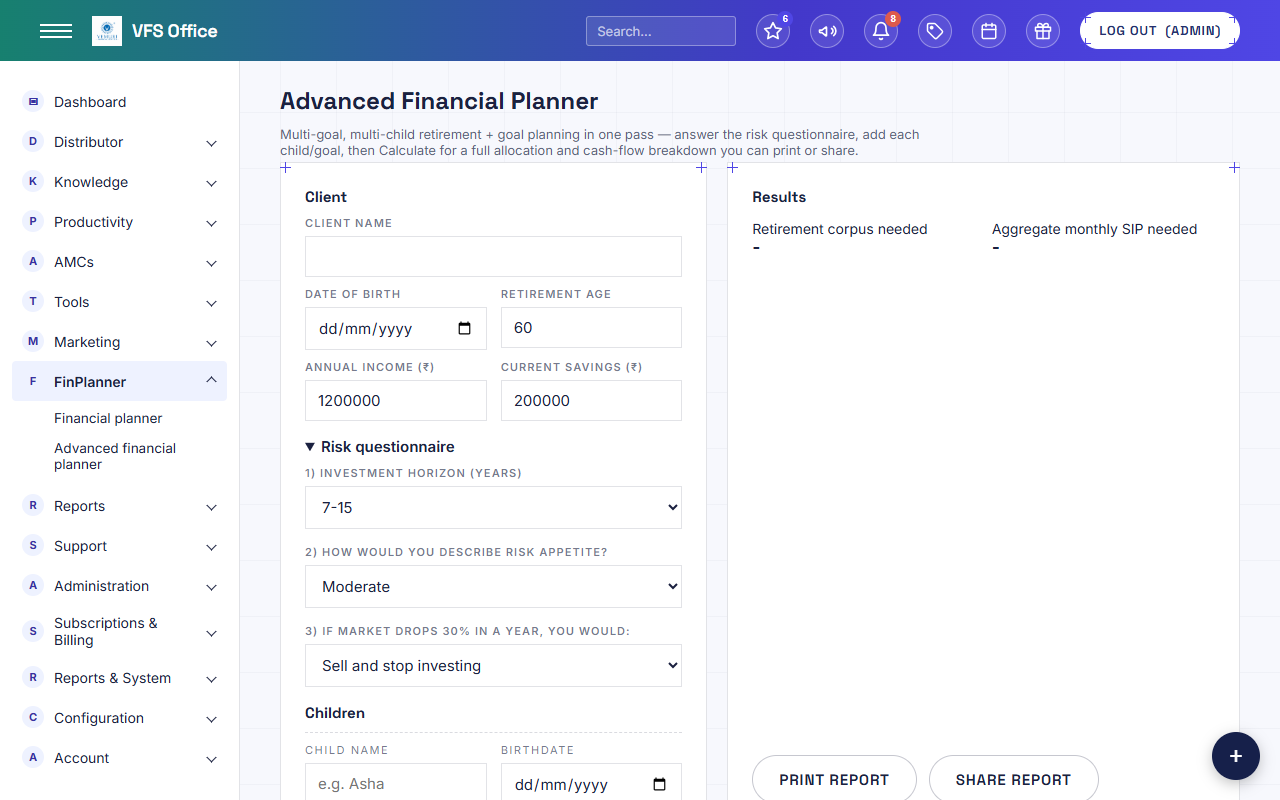The width and height of the screenshot is (1280, 800).
Task: Expand the Productivity menu chevron
Action: pyautogui.click(x=211, y=223)
